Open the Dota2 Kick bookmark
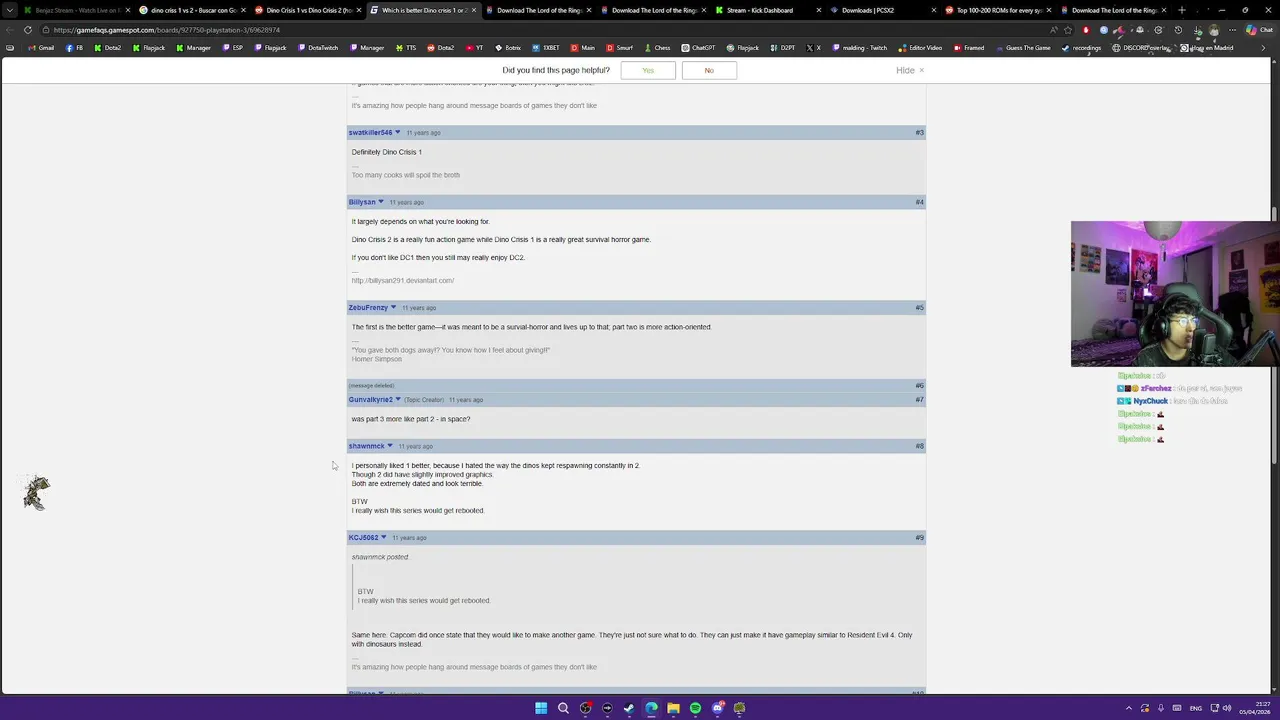The image size is (1280, 720). pyautogui.click(x=108, y=48)
